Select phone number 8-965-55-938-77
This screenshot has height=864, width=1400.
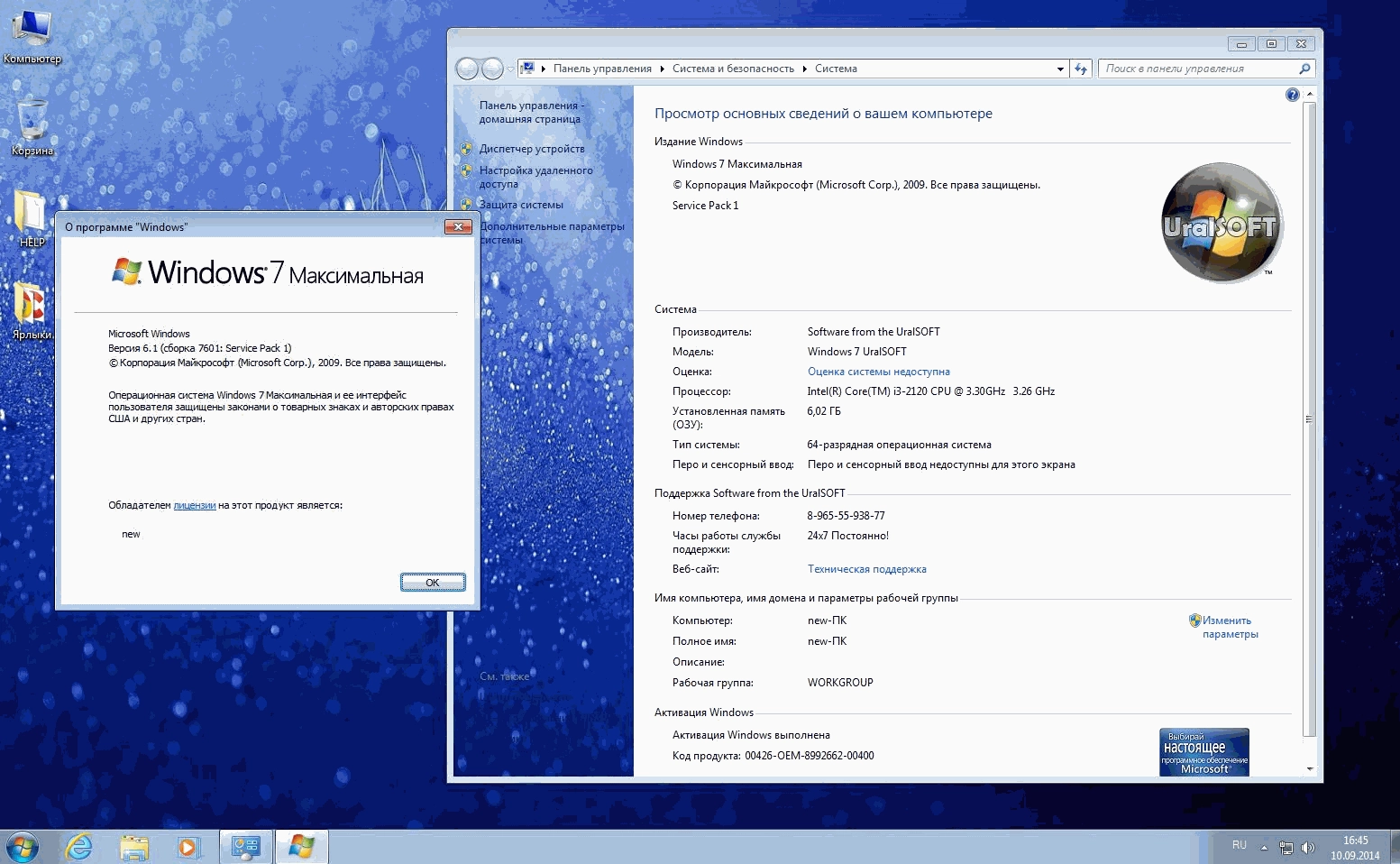tap(846, 516)
